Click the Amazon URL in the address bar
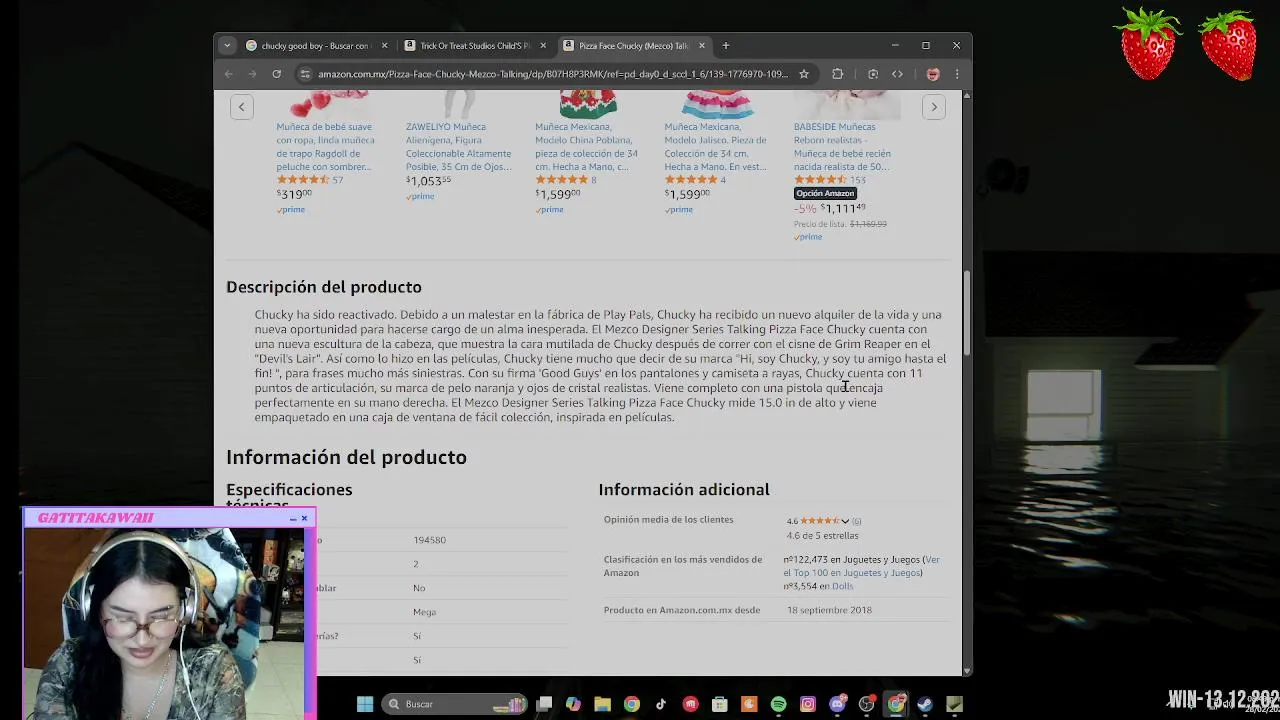The image size is (1280, 720). 553,74
